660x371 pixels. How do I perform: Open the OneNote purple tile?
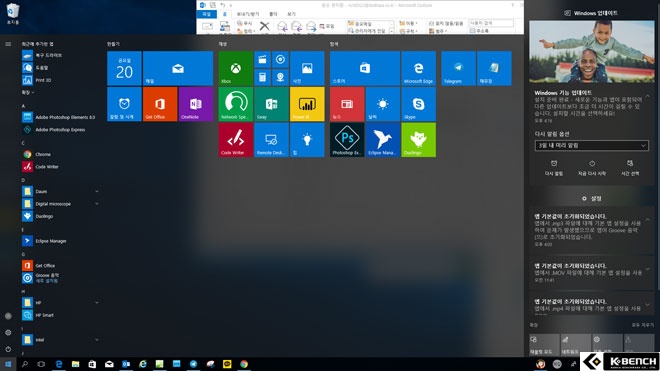[x=195, y=104]
